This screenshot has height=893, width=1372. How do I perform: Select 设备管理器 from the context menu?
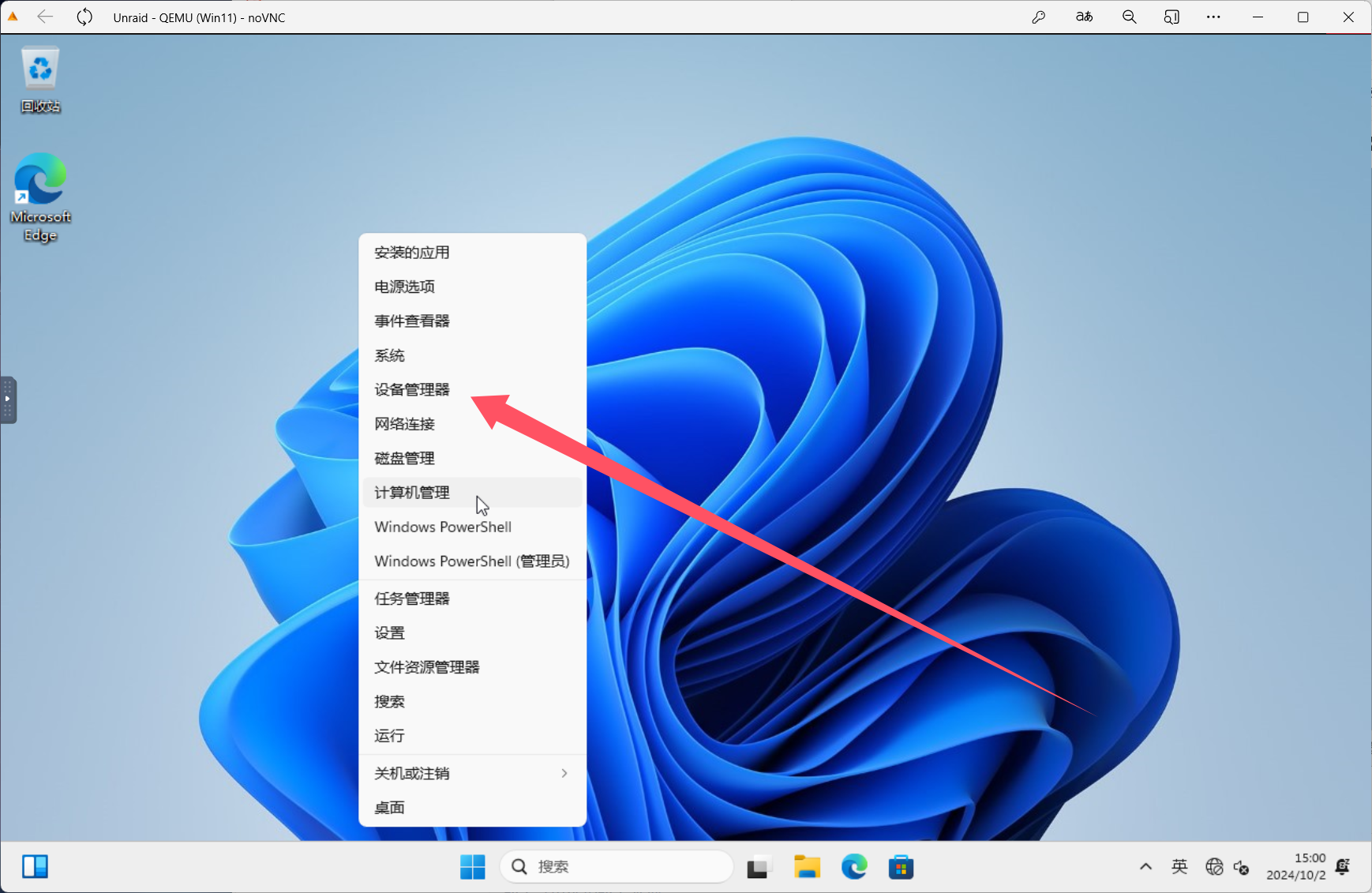[x=412, y=389]
